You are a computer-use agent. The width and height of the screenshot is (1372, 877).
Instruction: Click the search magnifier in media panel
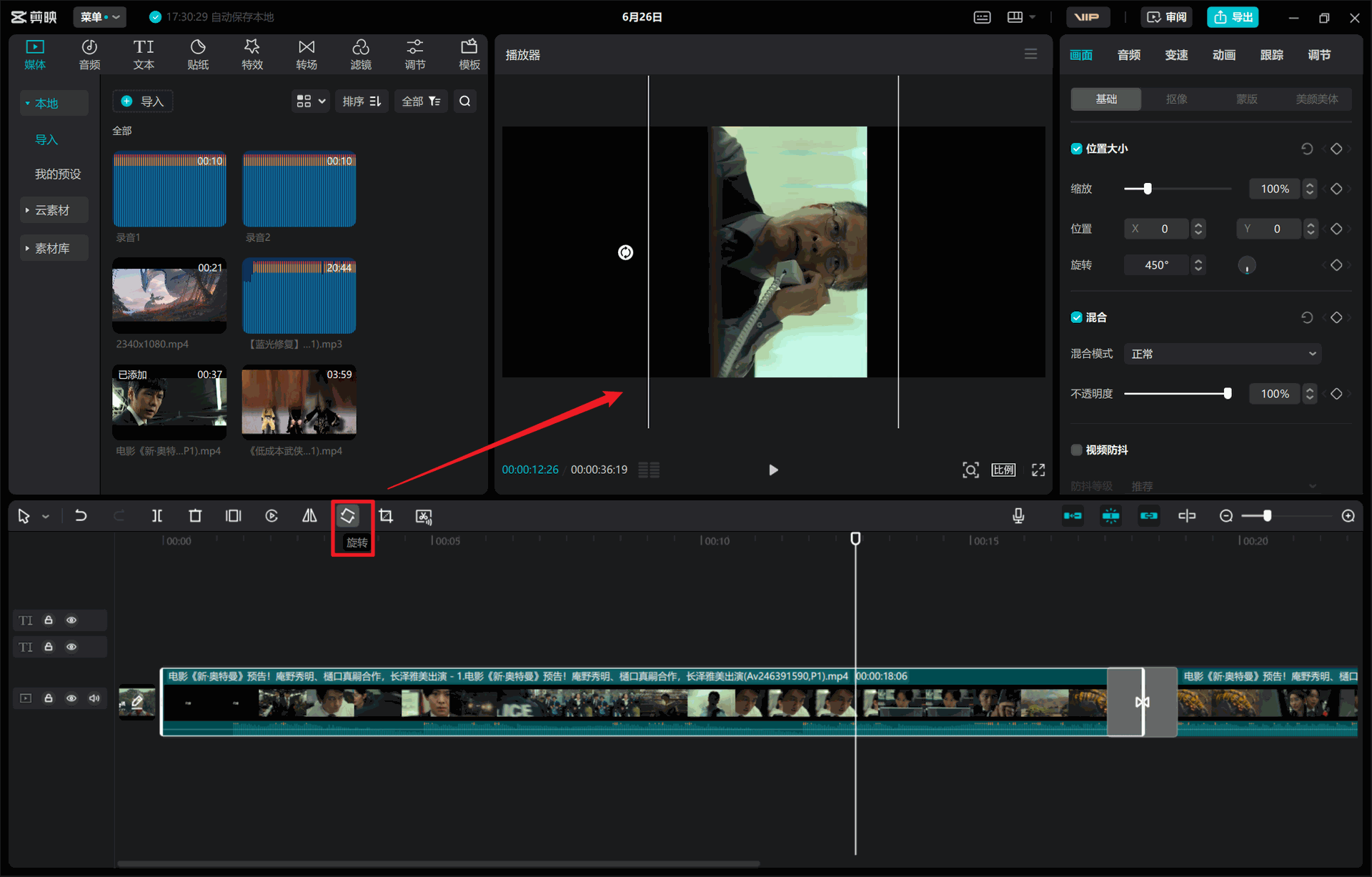coord(465,101)
